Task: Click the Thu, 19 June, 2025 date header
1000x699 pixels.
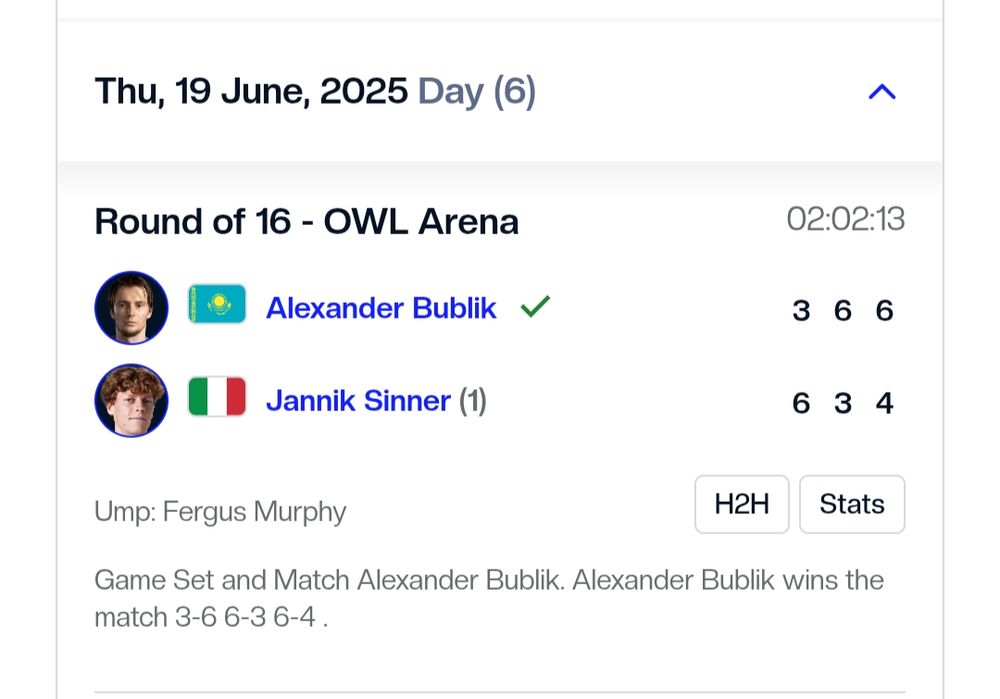Action: (x=251, y=92)
